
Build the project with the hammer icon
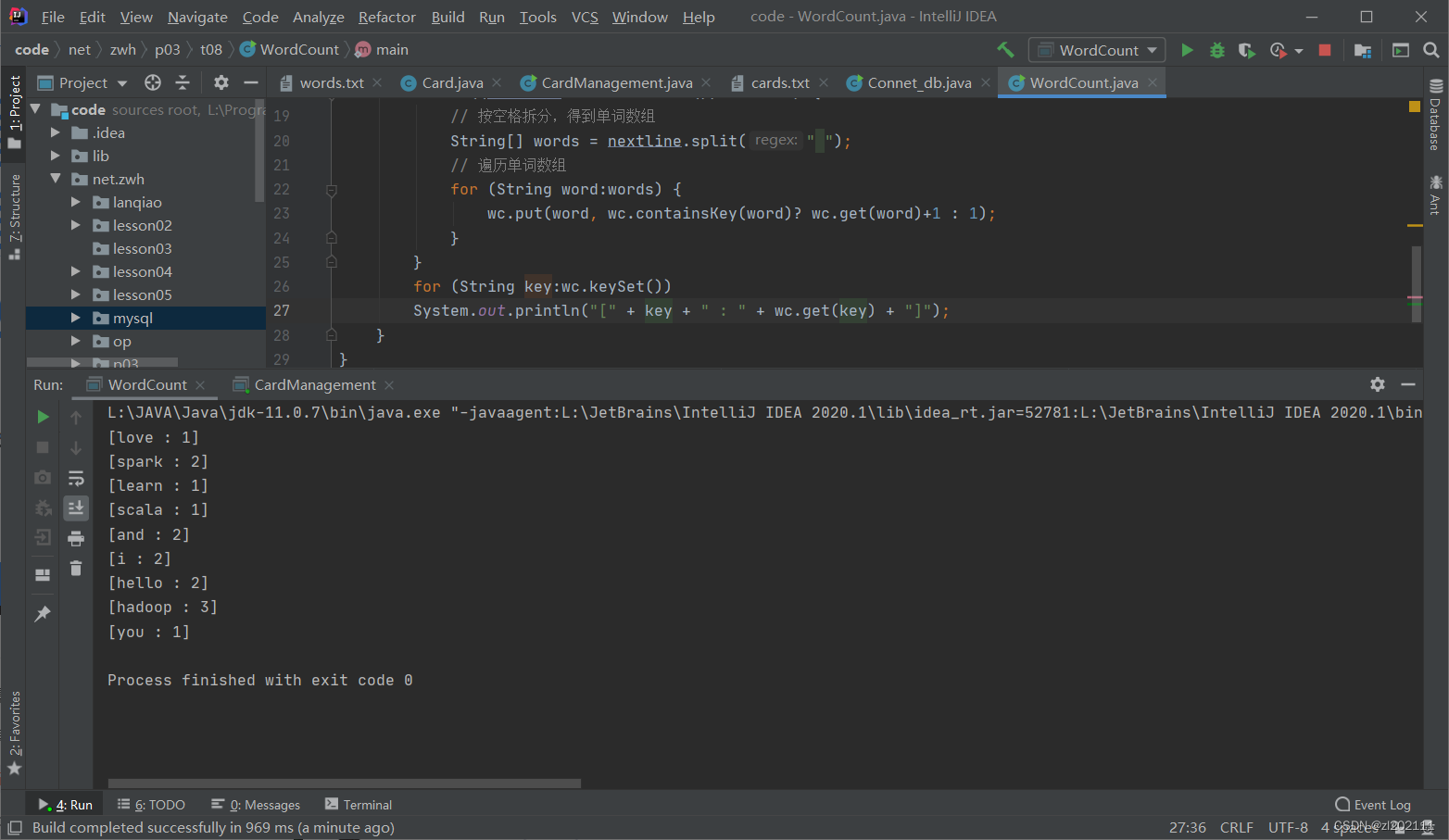click(1005, 50)
